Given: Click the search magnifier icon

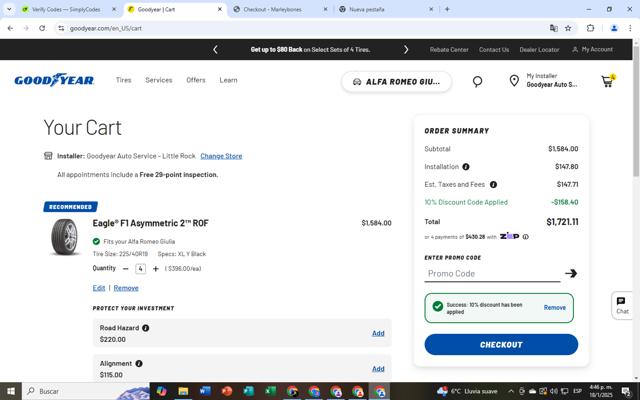Looking at the screenshot, I should 477,81.
